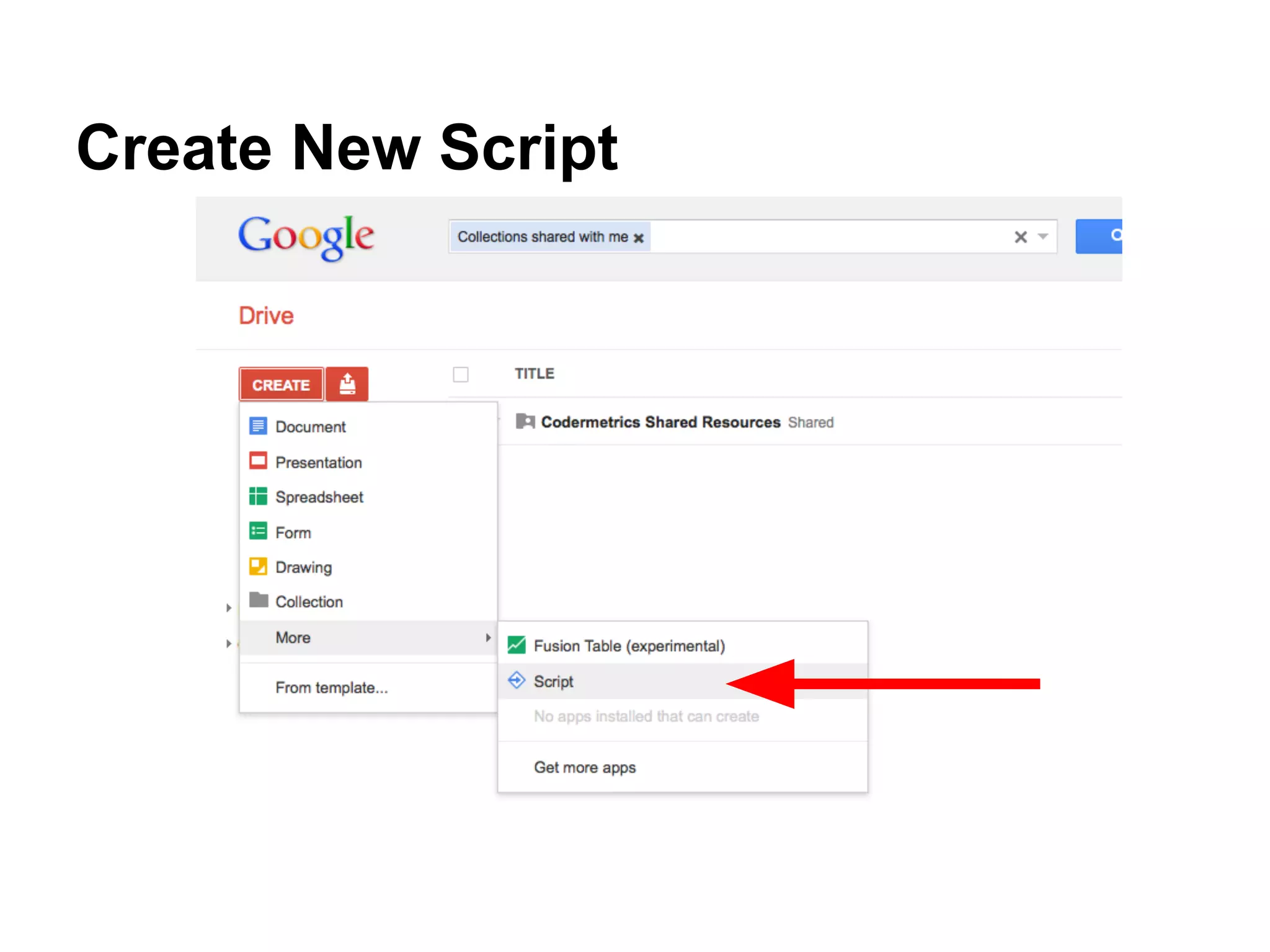Sort by the TITLE column header

[x=534, y=374]
